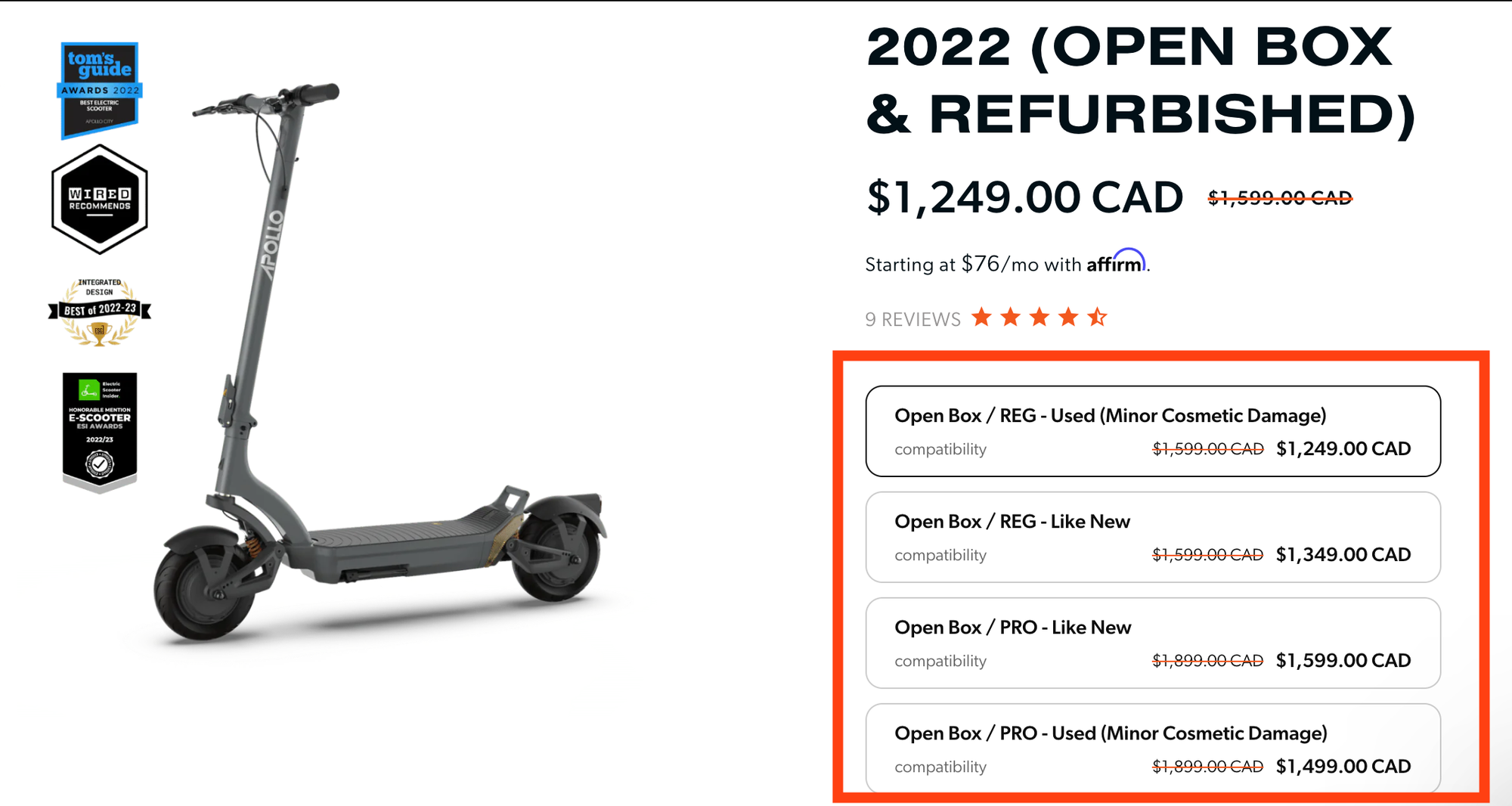Click the half-filled fifth rating star

(x=1098, y=318)
